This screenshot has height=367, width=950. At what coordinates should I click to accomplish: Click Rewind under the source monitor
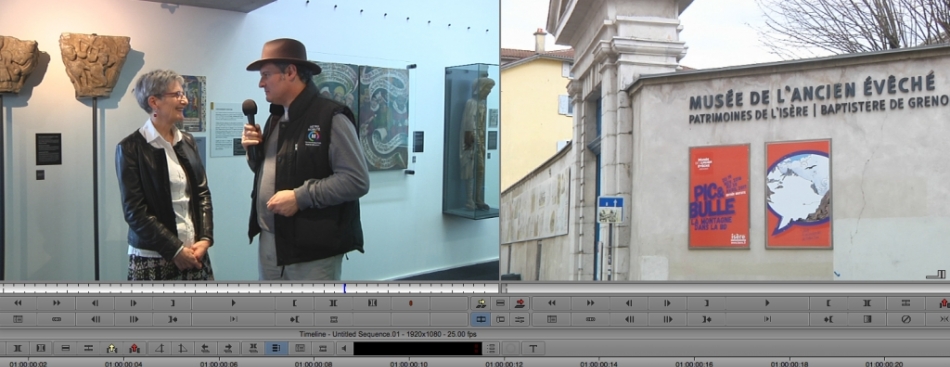click(x=18, y=303)
